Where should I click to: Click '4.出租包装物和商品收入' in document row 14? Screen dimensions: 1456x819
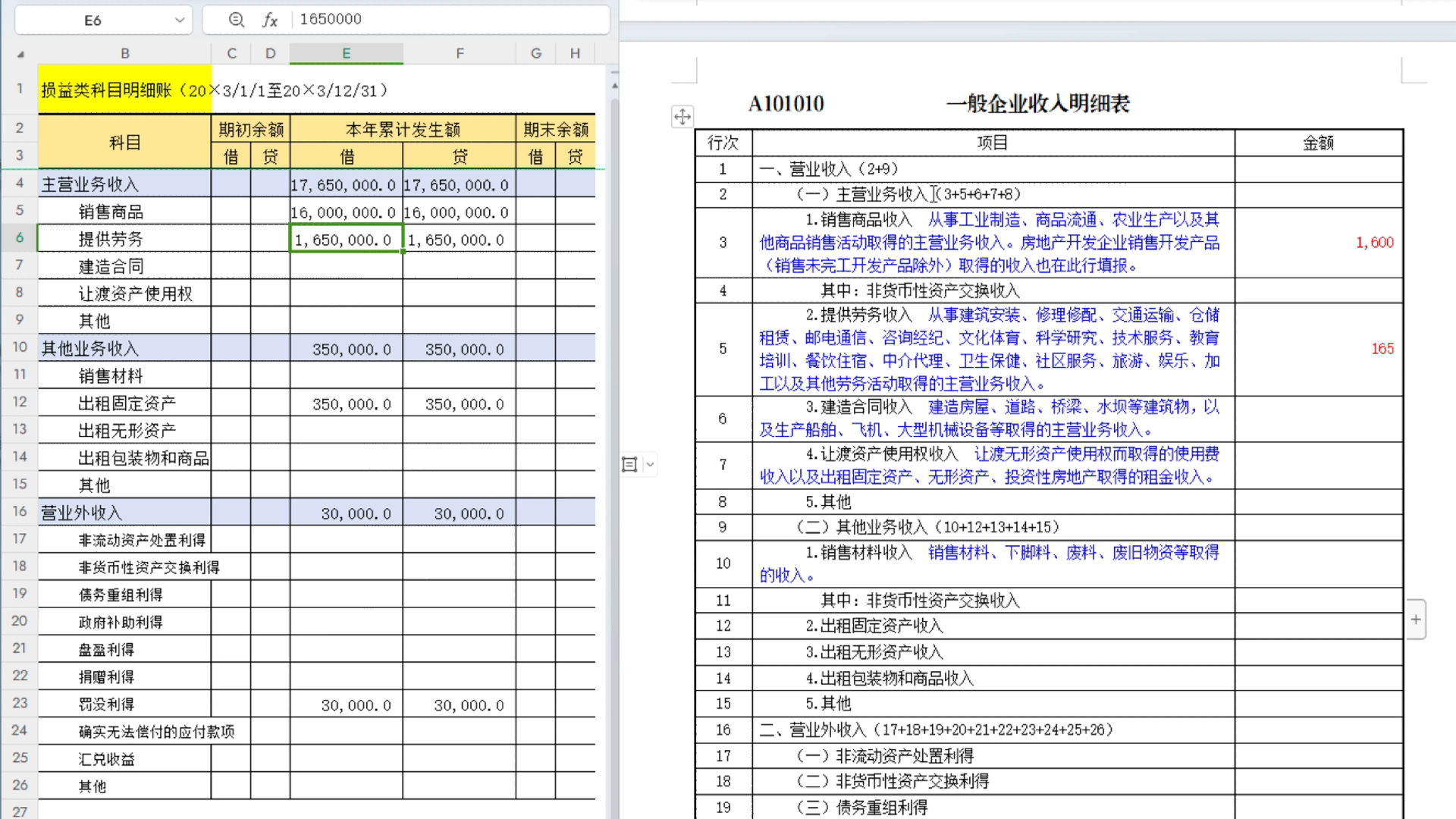(x=890, y=679)
